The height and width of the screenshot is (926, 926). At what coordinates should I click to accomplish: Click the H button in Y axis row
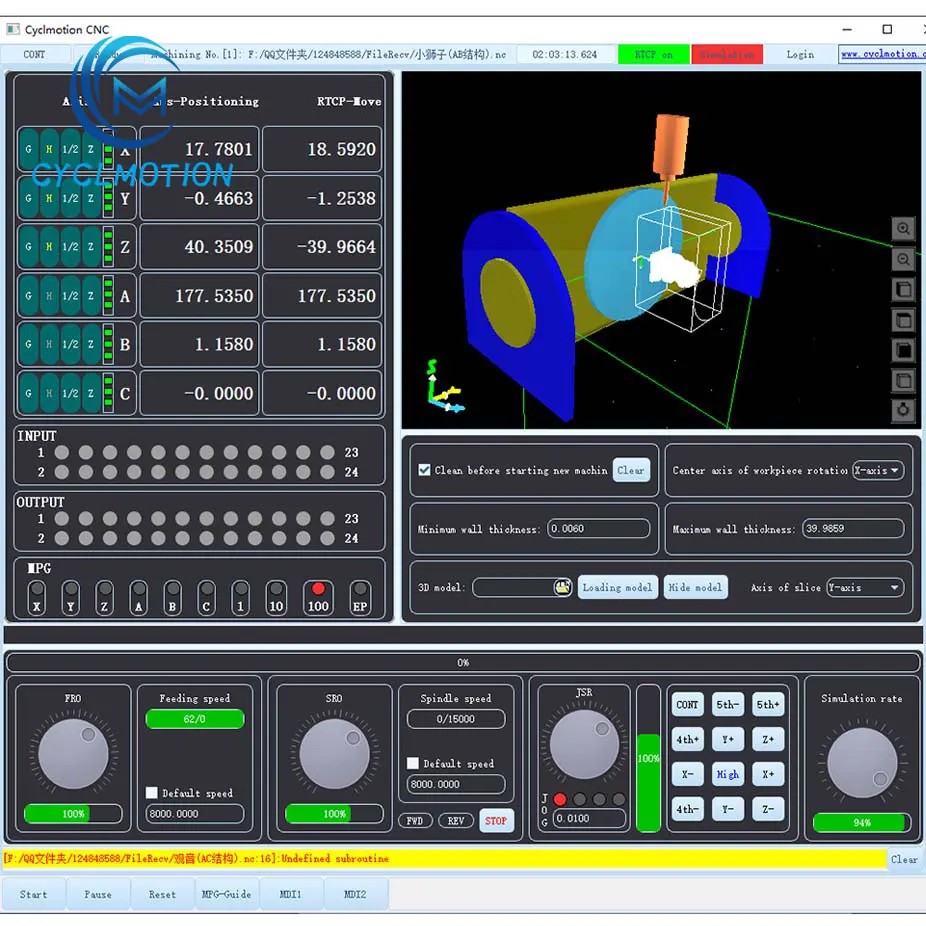coord(49,198)
